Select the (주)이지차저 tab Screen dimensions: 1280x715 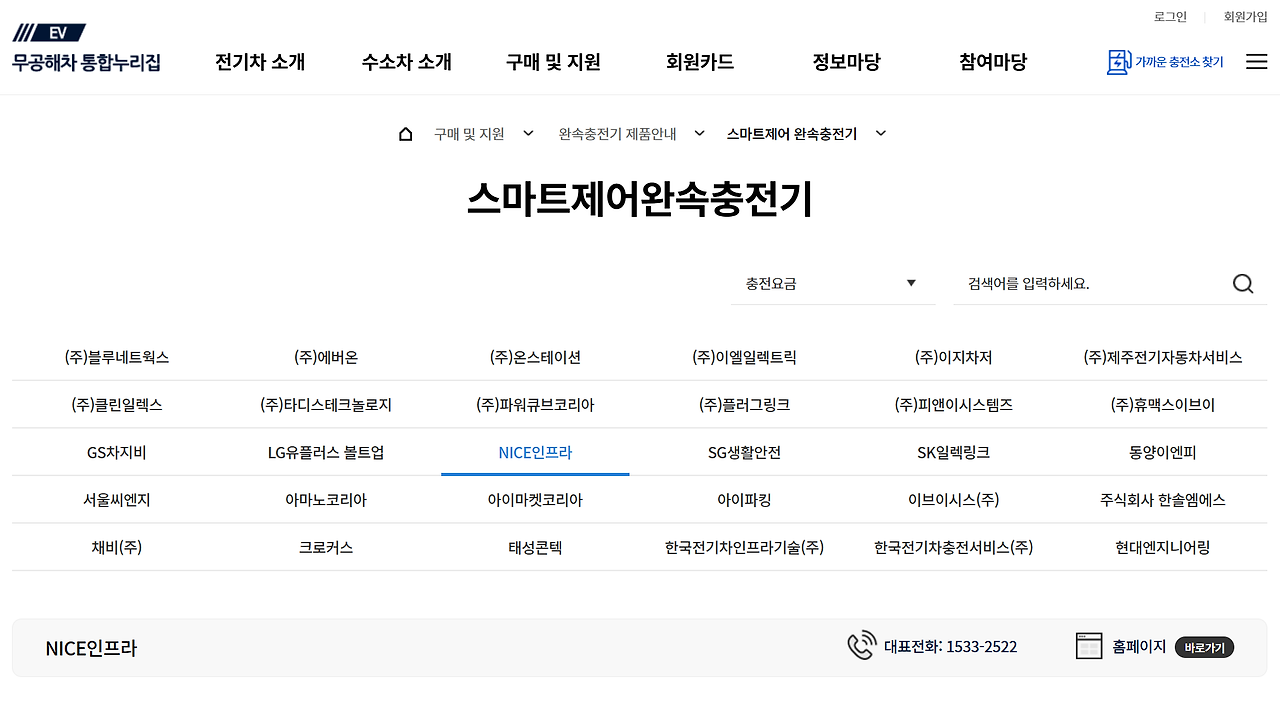[x=953, y=357]
